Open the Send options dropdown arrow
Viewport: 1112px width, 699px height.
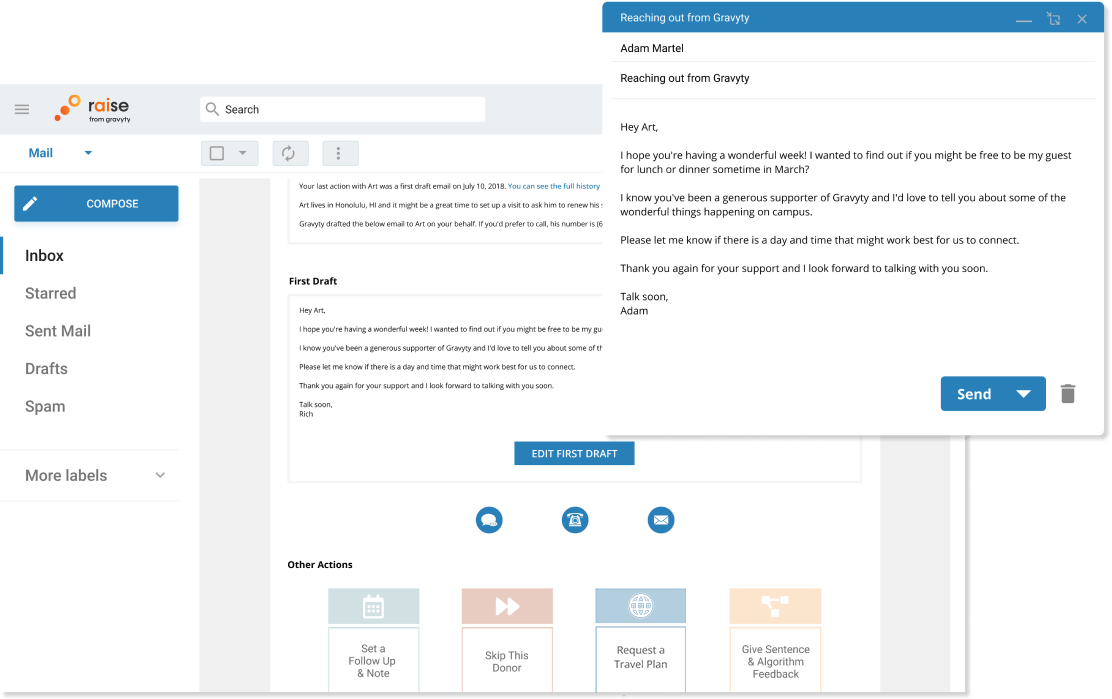1023,394
